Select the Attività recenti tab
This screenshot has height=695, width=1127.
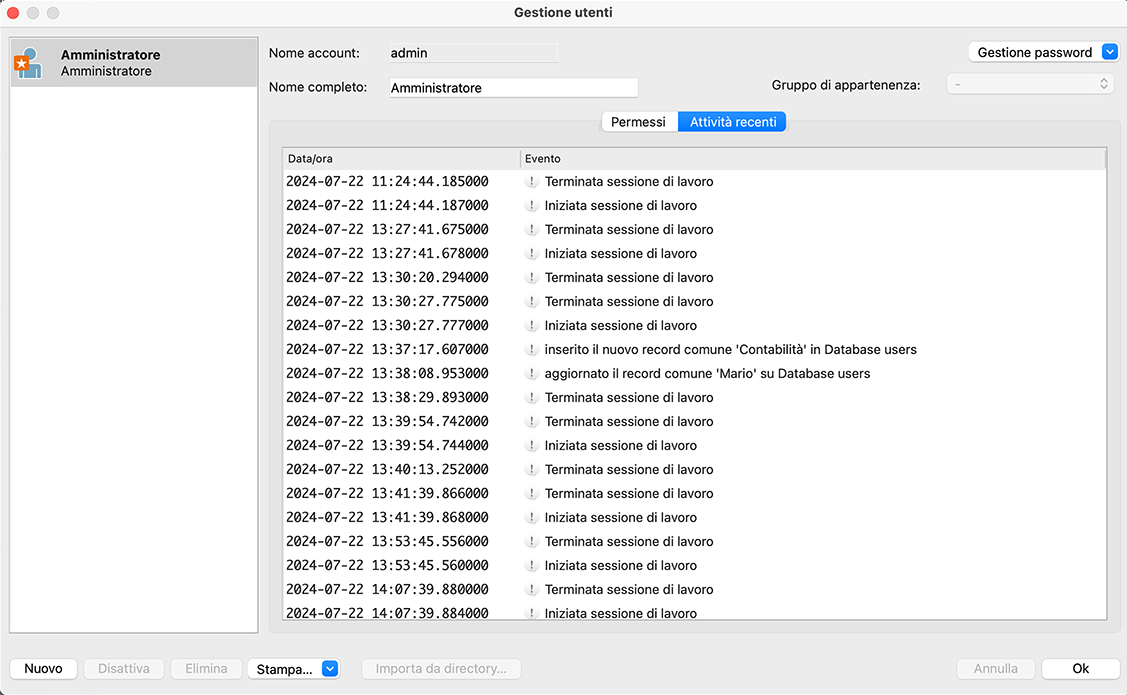(x=732, y=122)
